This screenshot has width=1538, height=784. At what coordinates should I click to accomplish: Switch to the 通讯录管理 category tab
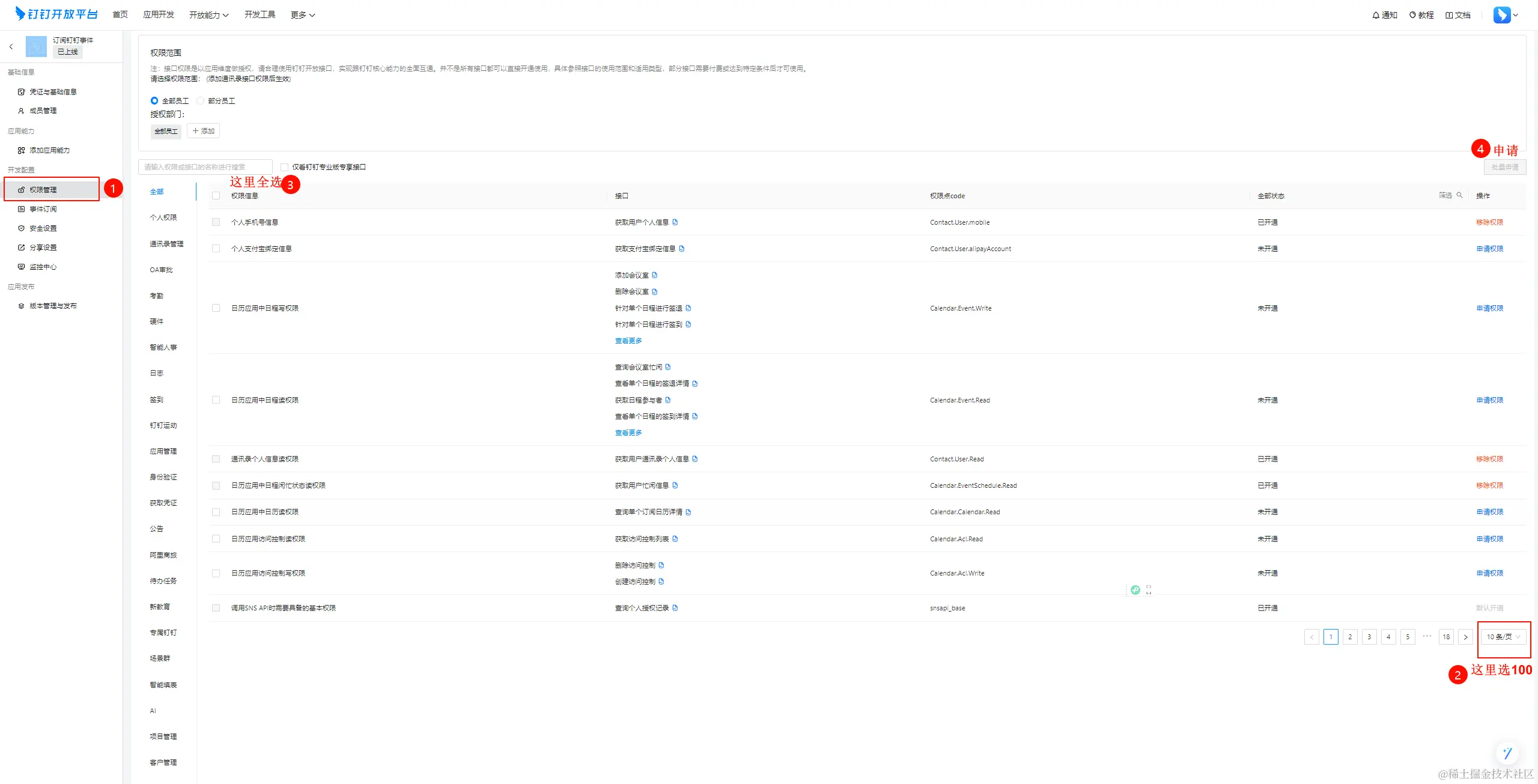(166, 244)
